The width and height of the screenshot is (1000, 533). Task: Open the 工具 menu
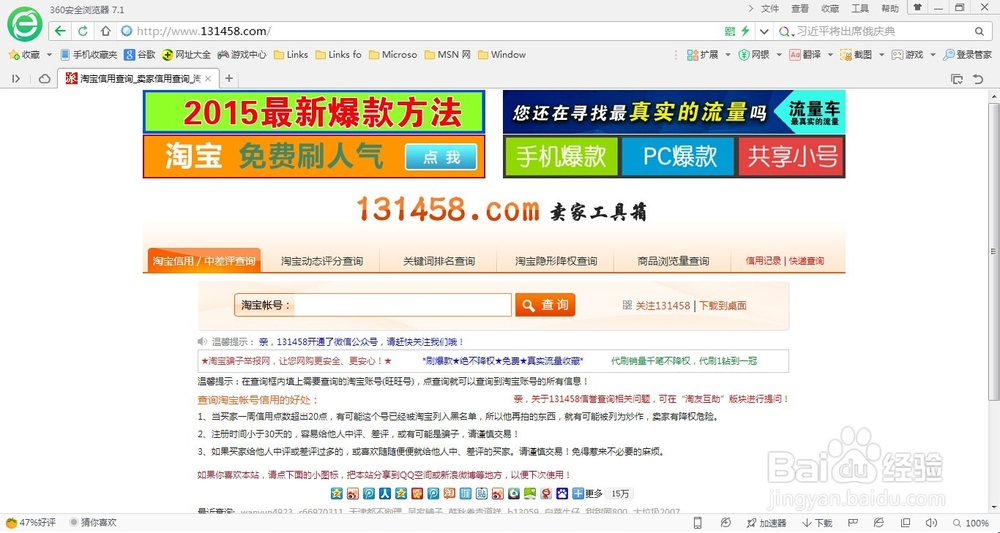860,8
